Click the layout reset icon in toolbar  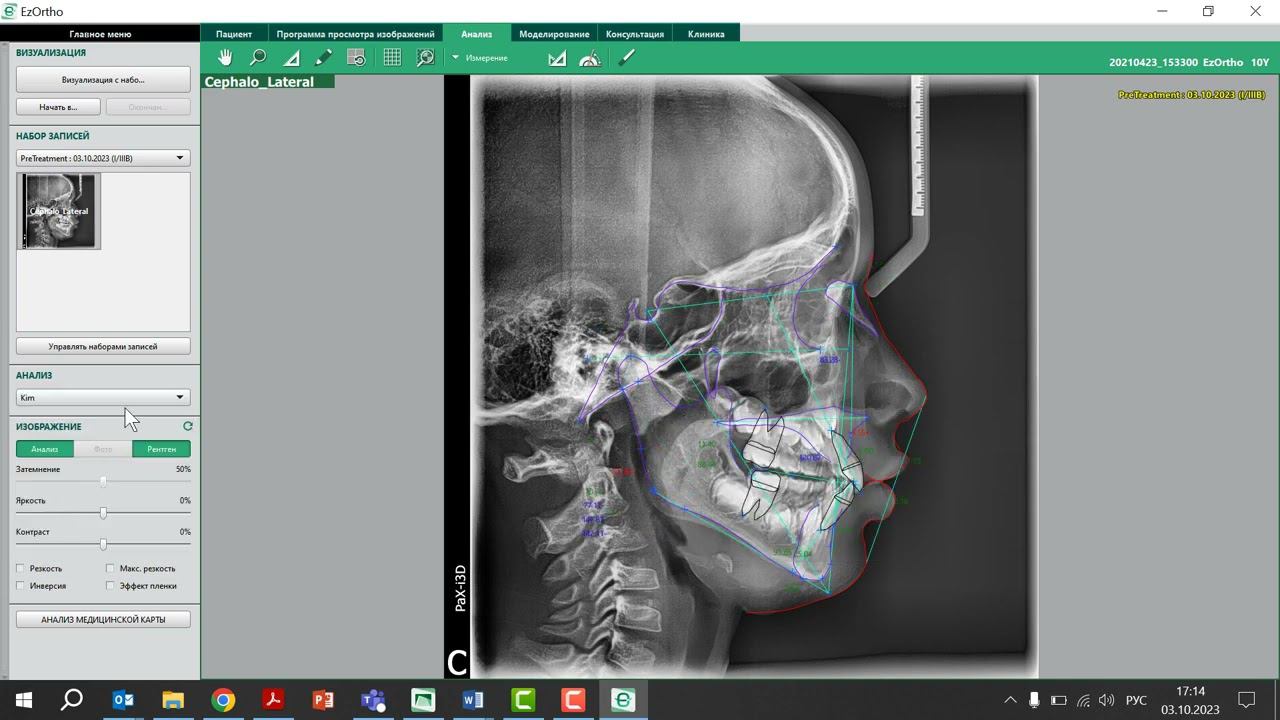pos(356,58)
